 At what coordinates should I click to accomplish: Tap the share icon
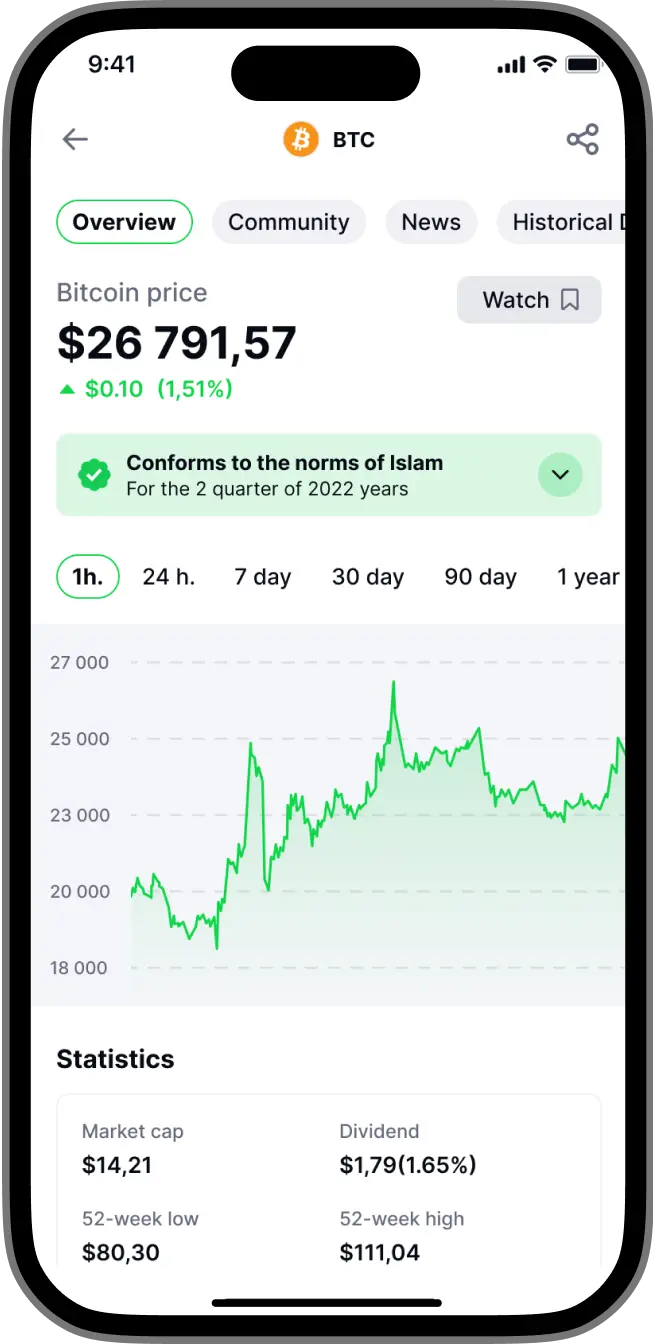coord(582,140)
